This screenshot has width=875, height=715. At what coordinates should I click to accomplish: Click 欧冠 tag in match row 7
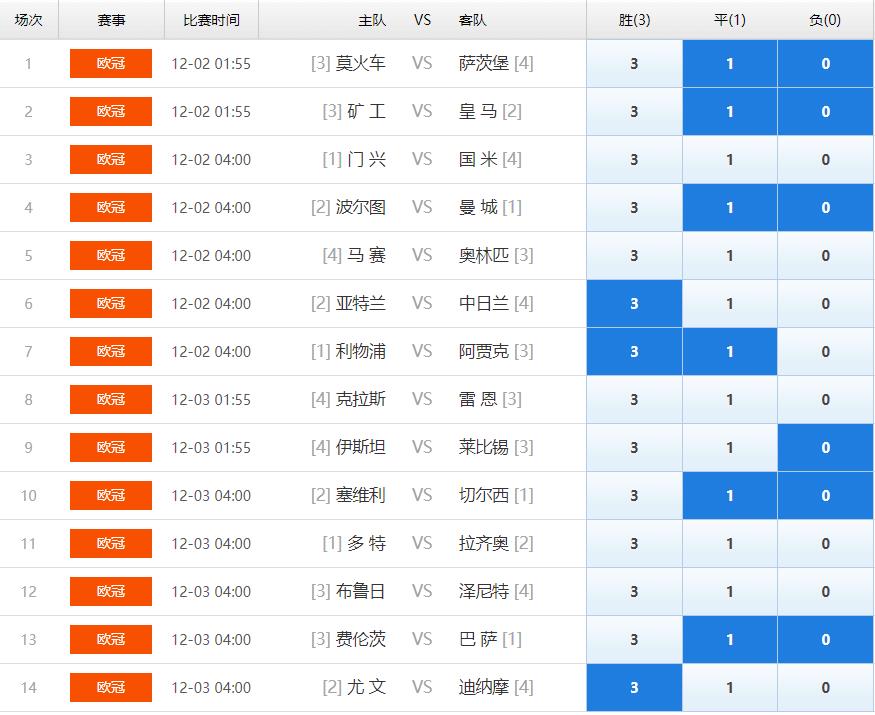[111, 351]
